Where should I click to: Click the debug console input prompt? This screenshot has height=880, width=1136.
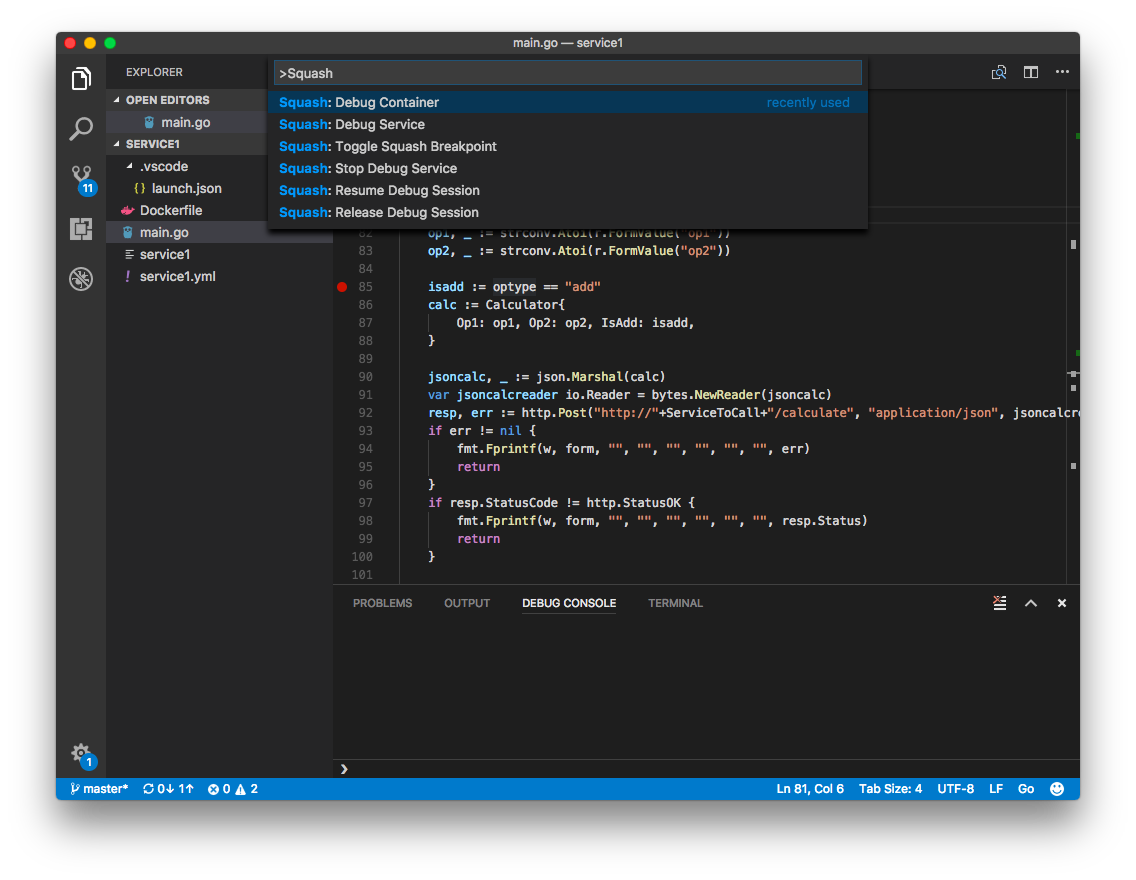pos(706,768)
